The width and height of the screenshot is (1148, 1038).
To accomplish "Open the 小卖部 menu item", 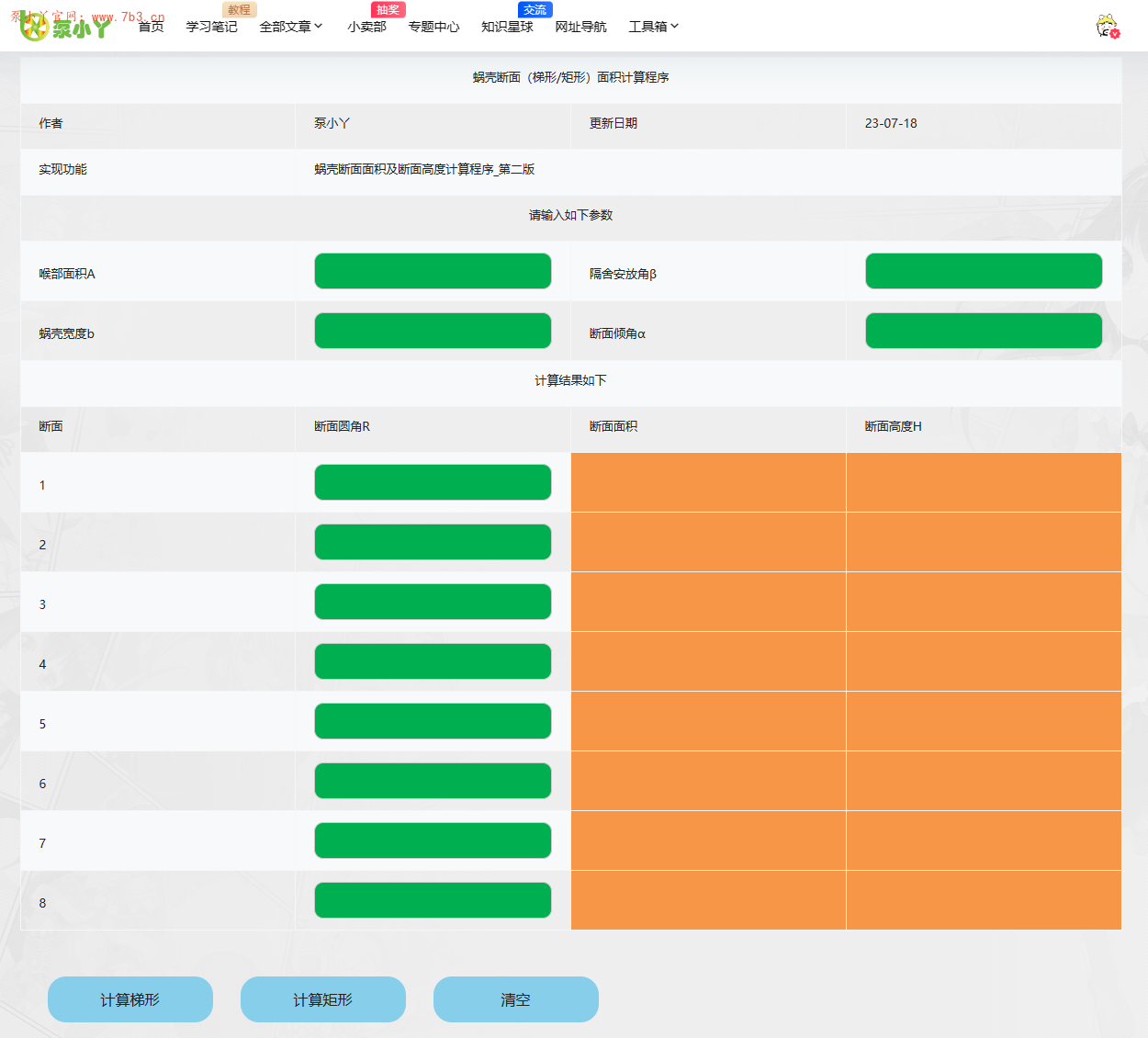I will (367, 27).
